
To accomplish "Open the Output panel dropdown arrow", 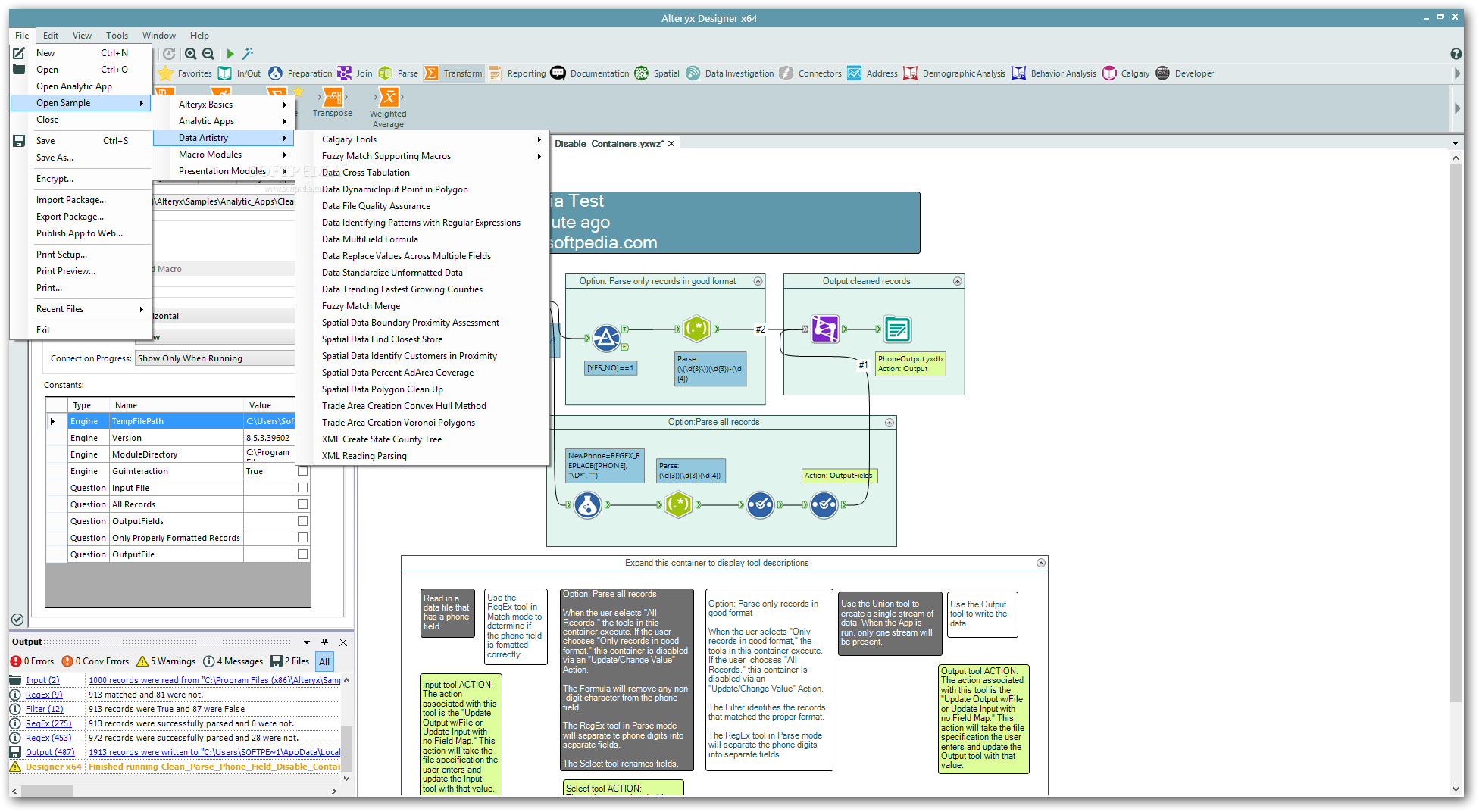I will 307,642.
